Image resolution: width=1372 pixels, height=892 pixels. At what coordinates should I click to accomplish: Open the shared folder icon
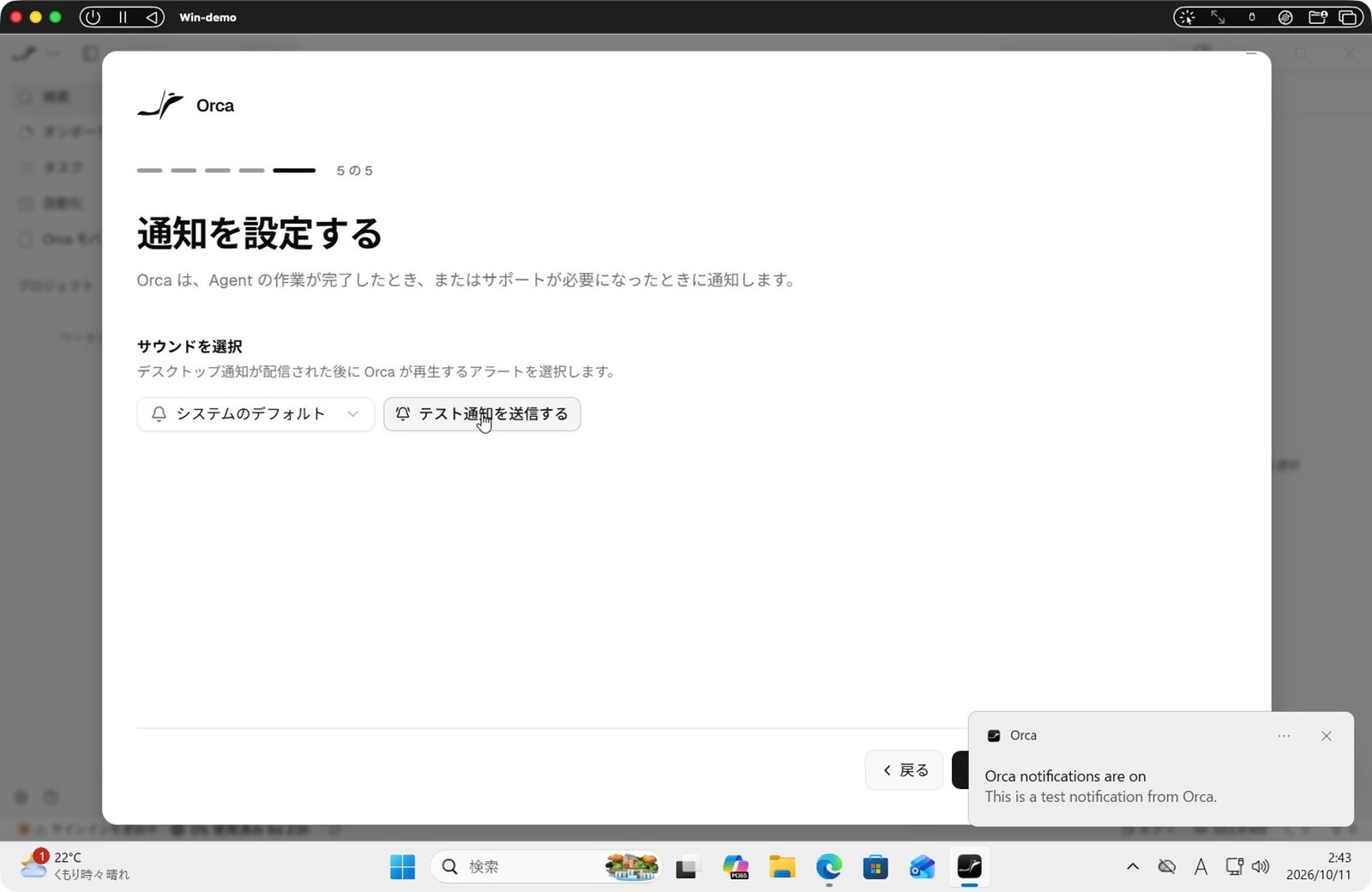coord(1318,17)
